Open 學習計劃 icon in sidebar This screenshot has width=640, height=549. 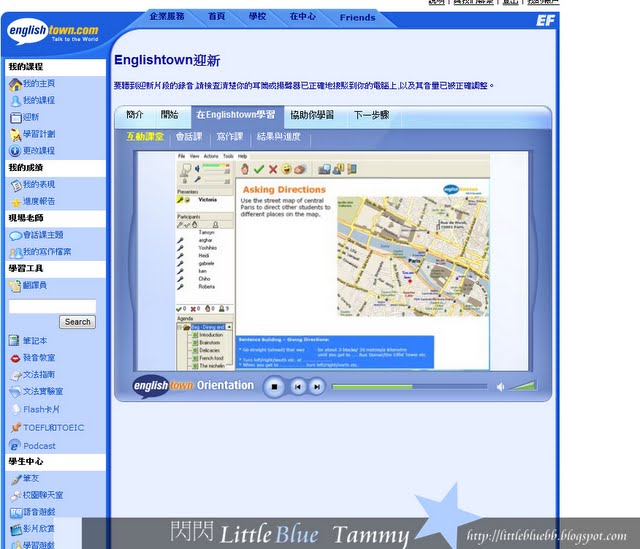tap(15, 135)
